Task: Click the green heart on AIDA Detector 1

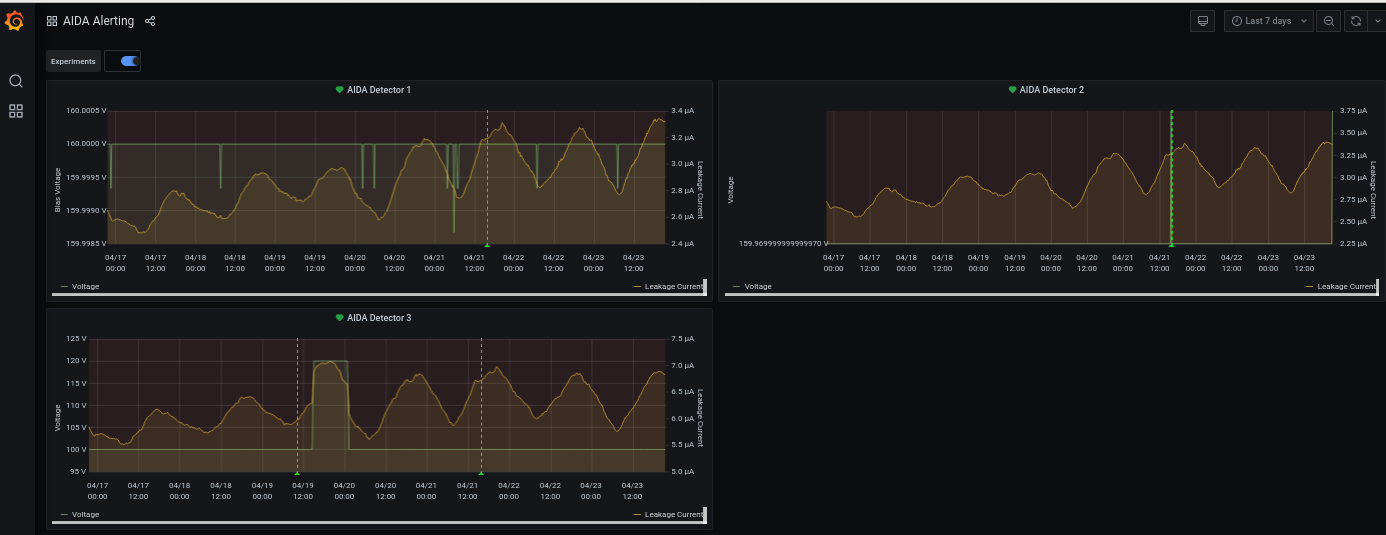Action: pos(339,90)
